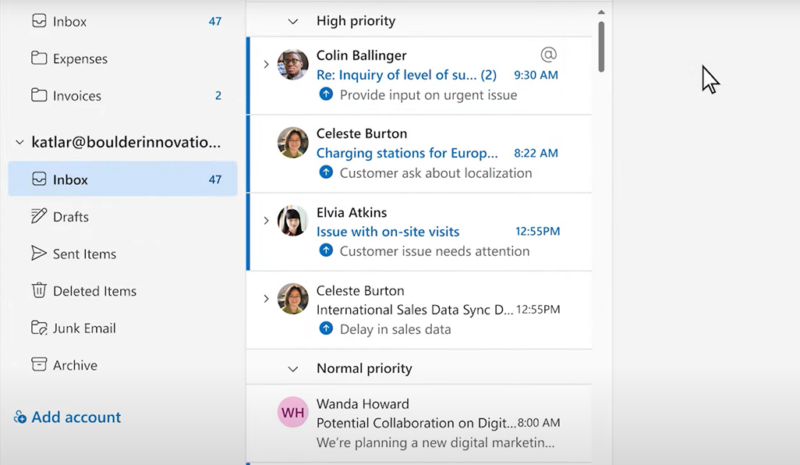Click the selected Inbox tray icon

pyautogui.click(x=39, y=179)
